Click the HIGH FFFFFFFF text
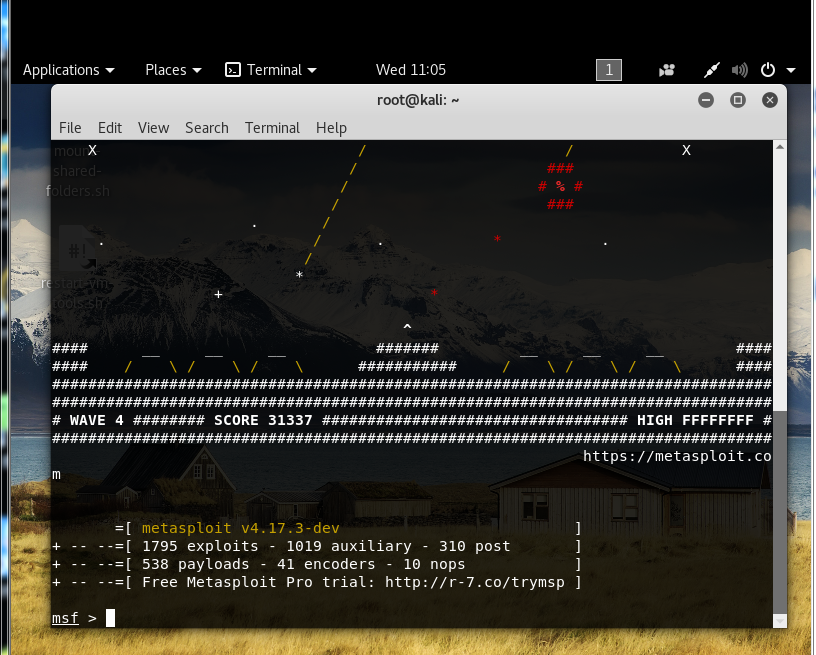Image resolution: width=816 pixels, height=655 pixels. [695, 420]
